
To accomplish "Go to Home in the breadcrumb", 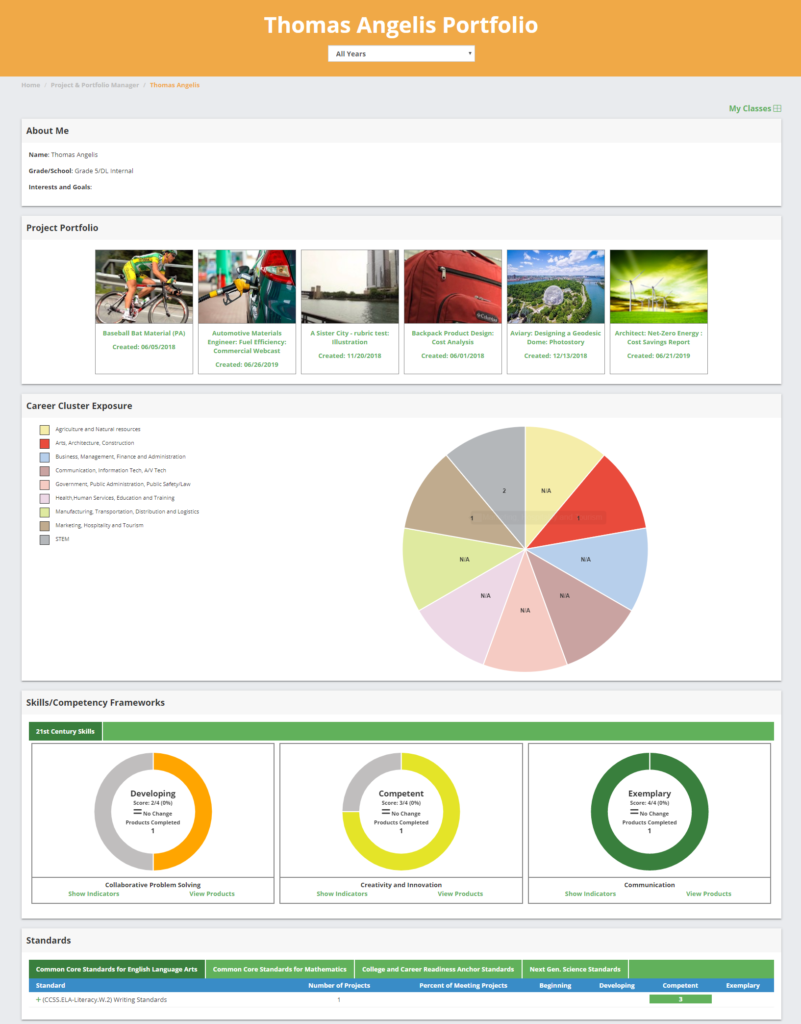I will pyautogui.click(x=30, y=85).
